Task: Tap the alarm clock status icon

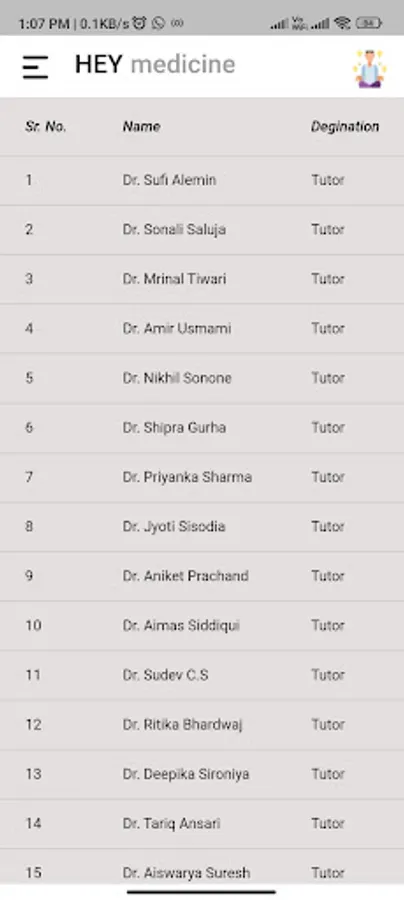Action: pos(139,24)
